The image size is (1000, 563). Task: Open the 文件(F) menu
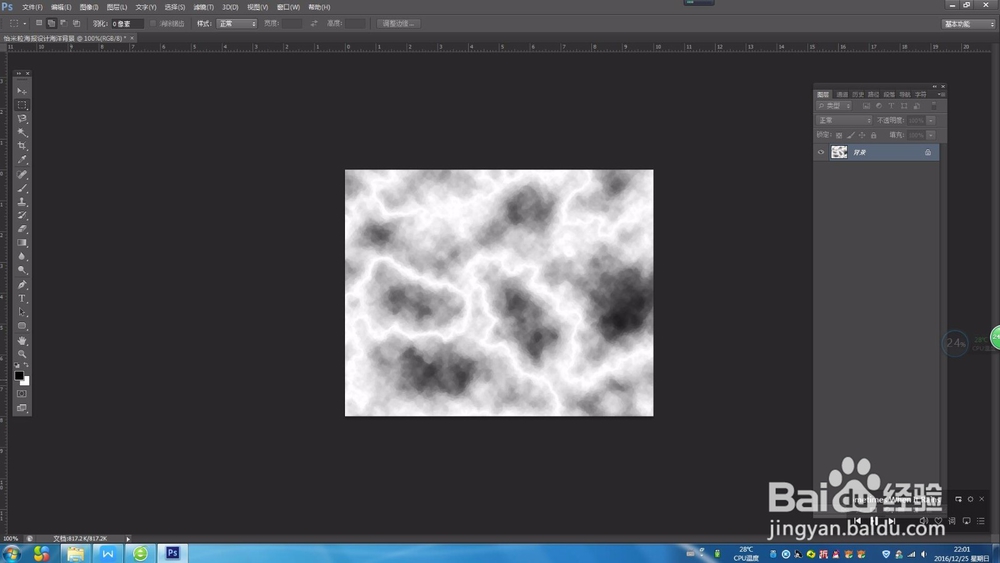32,7
